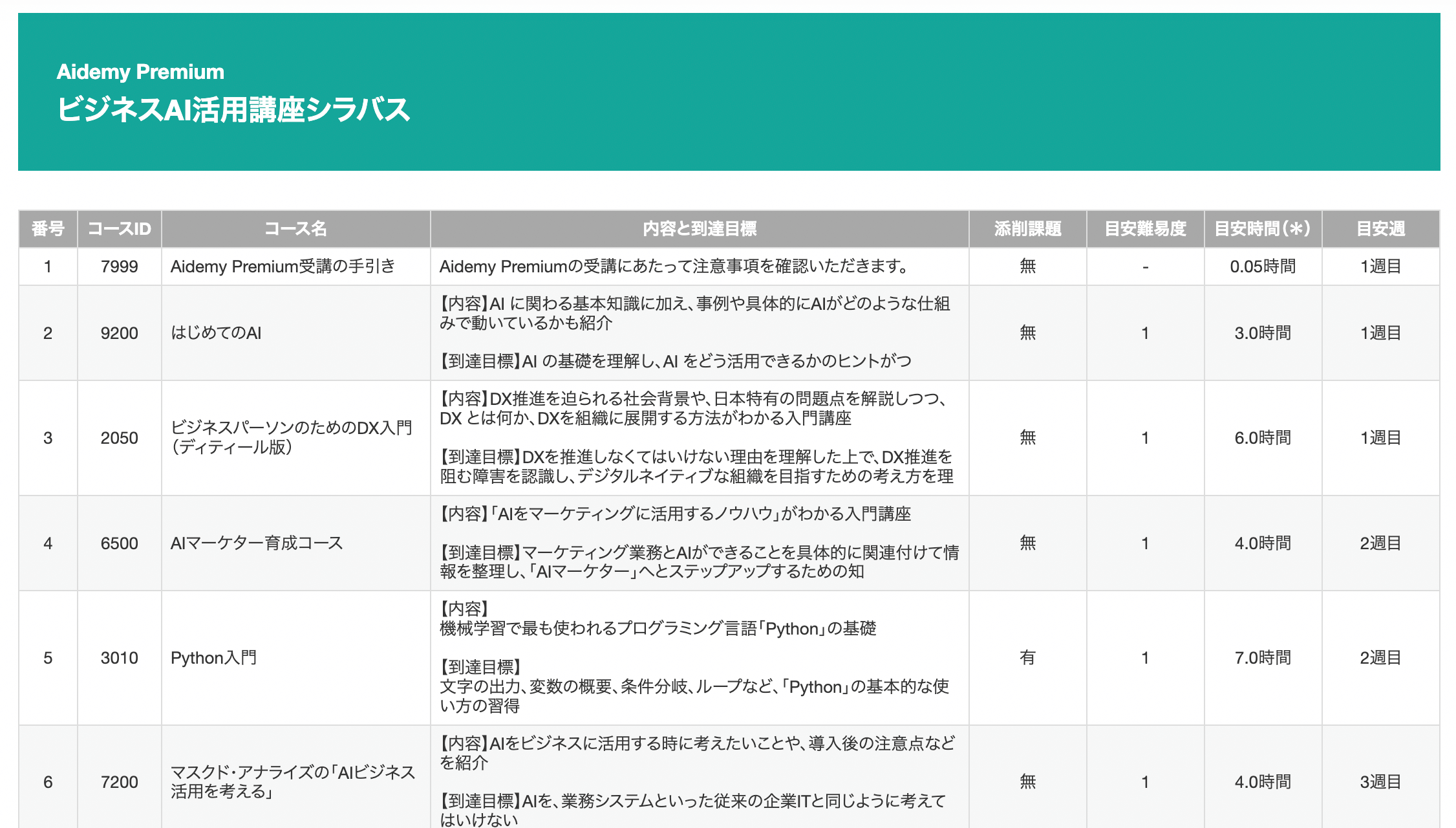Click row number 5 cell

tap(48, 658)
